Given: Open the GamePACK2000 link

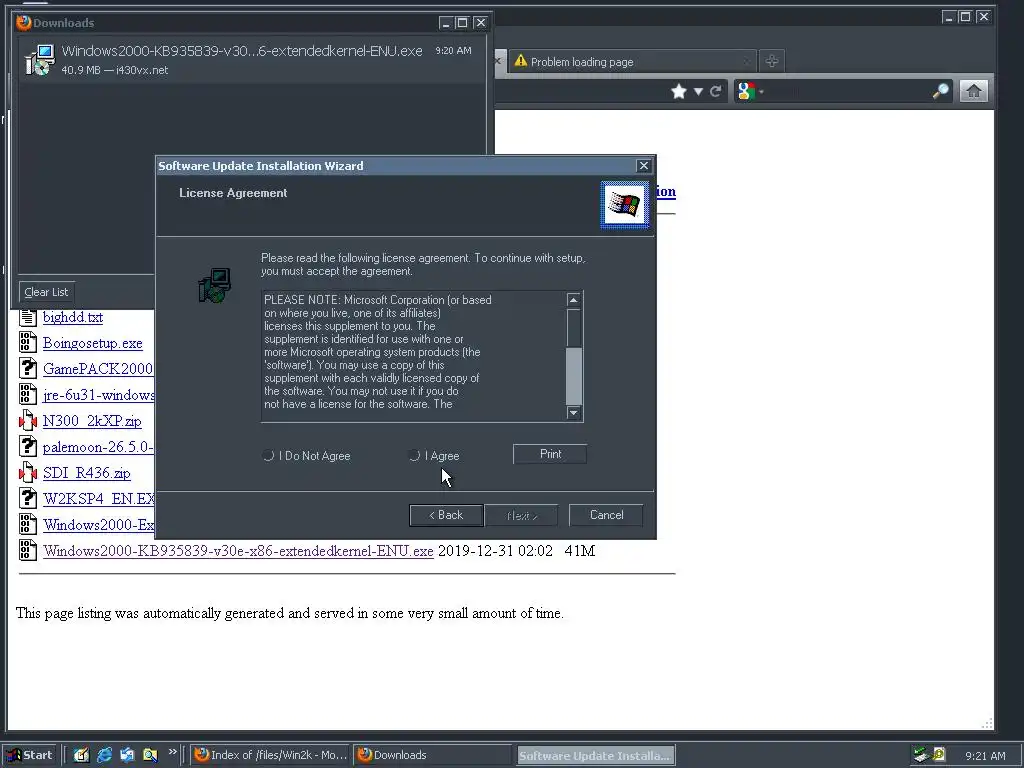Looking at the screenshot, I should [98, 369].
